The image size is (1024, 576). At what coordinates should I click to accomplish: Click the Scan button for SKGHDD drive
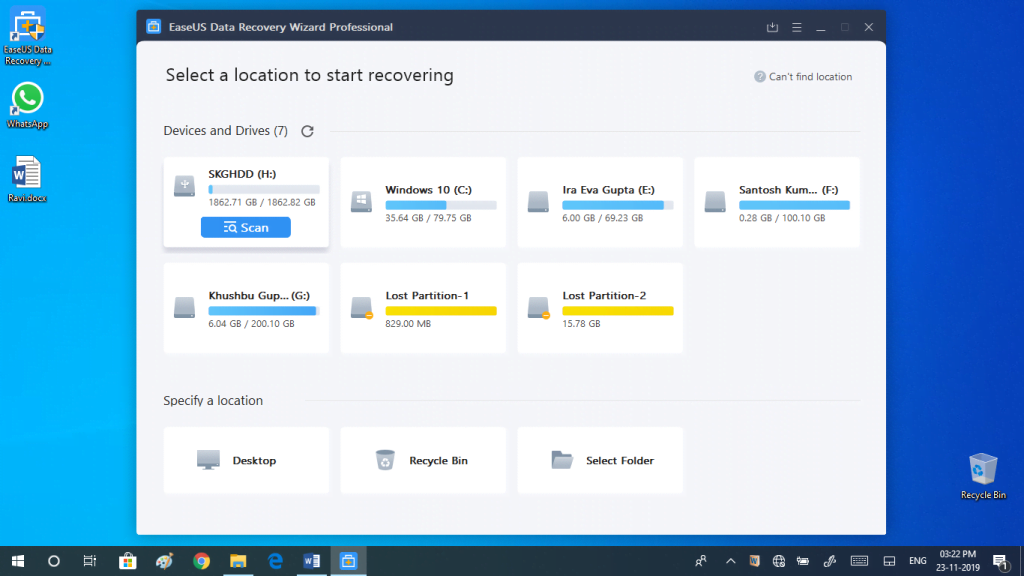coord(246,227)
